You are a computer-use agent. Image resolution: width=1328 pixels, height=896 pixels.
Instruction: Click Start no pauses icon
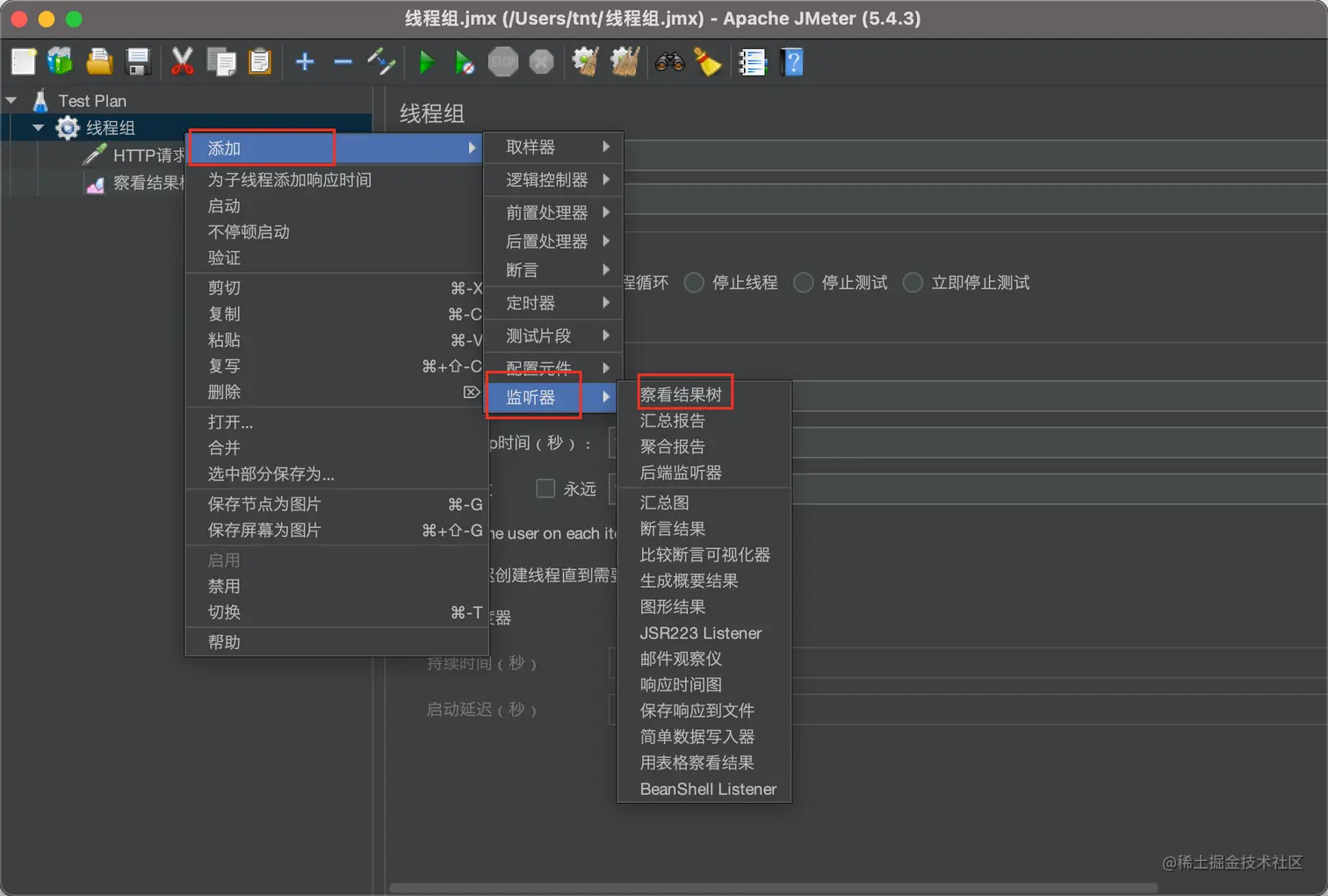click(x=465, y=61)
